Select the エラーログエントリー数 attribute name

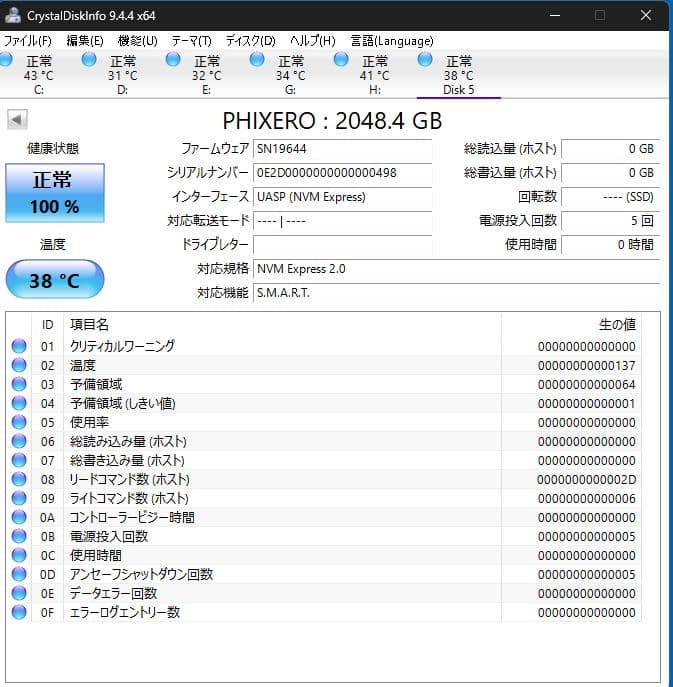[x=125, y=613]
